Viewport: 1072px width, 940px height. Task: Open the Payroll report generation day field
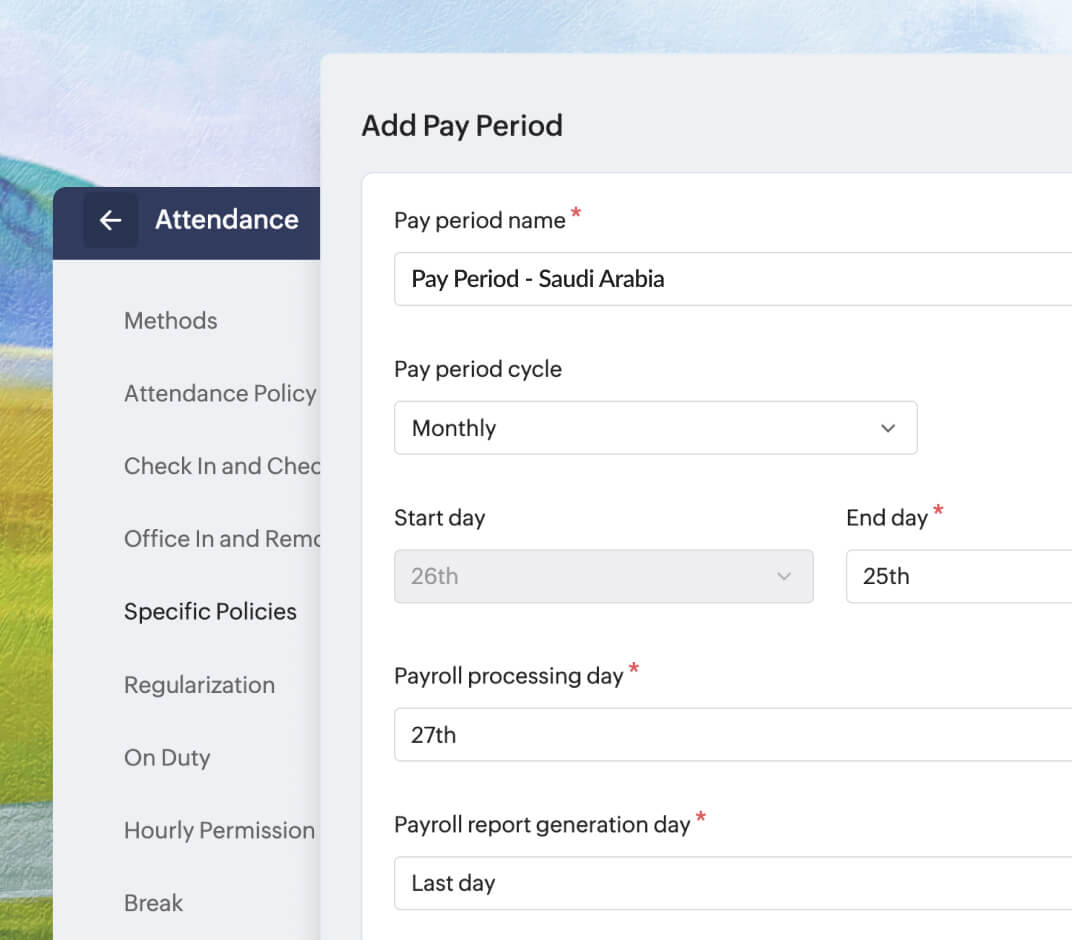point(733,883)
